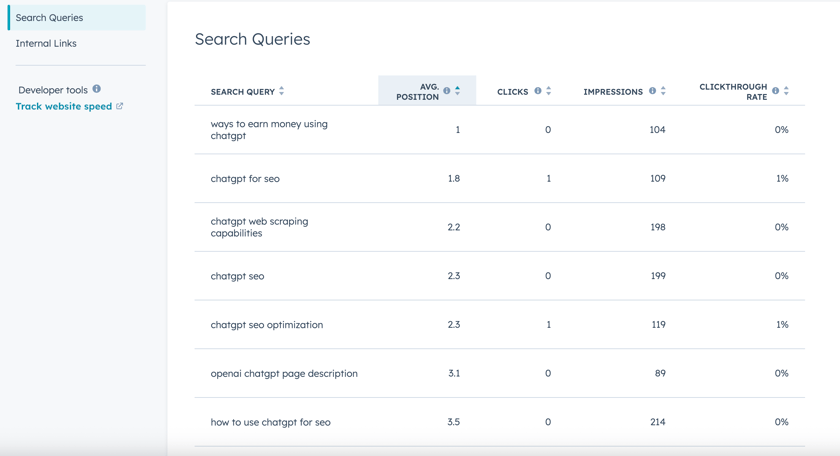Click the external link icon beside Track website speed
Screen dimensions: 840x456
tap(119, 106)
